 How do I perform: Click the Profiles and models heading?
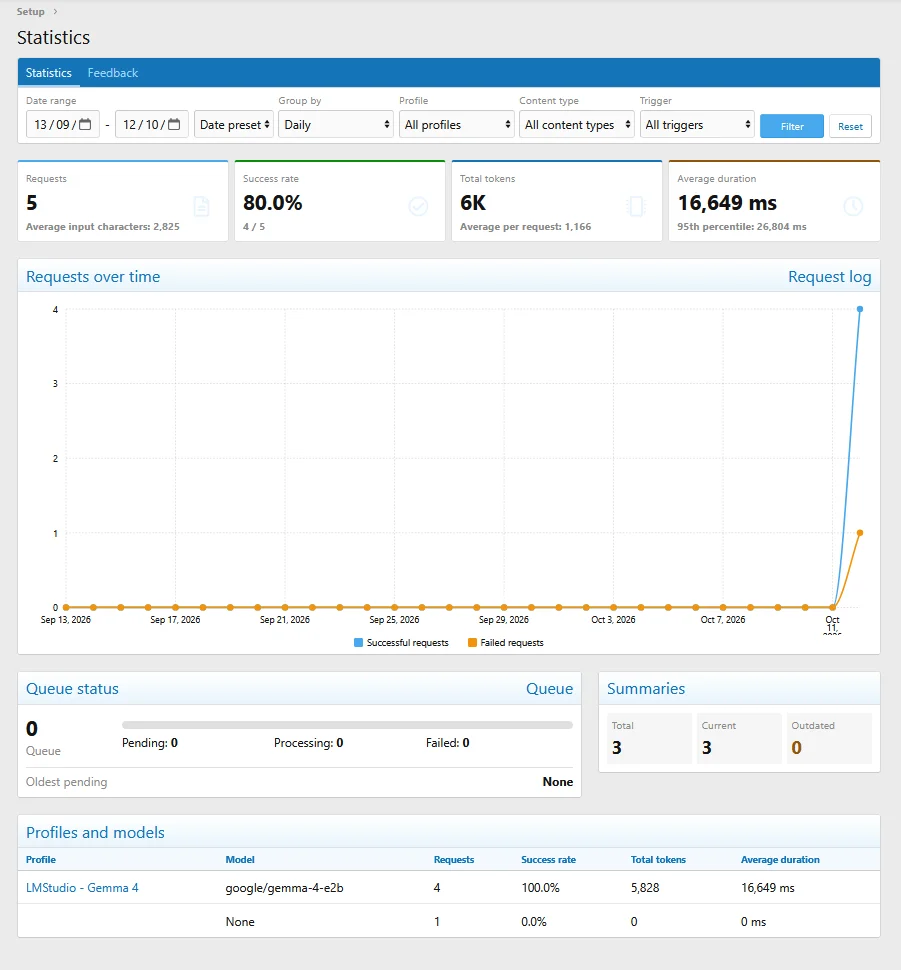point(95,833)
